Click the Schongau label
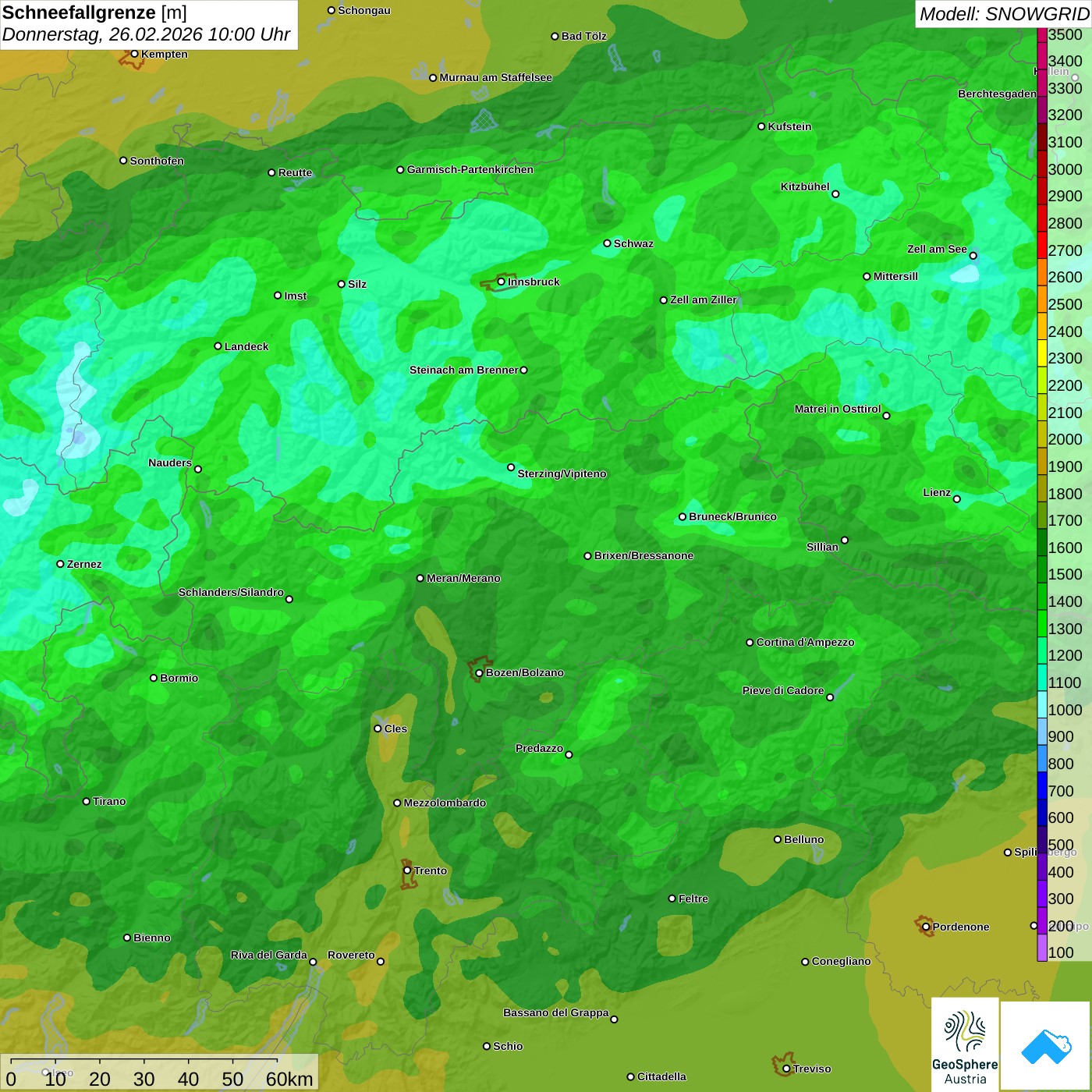Viewport: 1092px width, 1092px height. [363, 10]
